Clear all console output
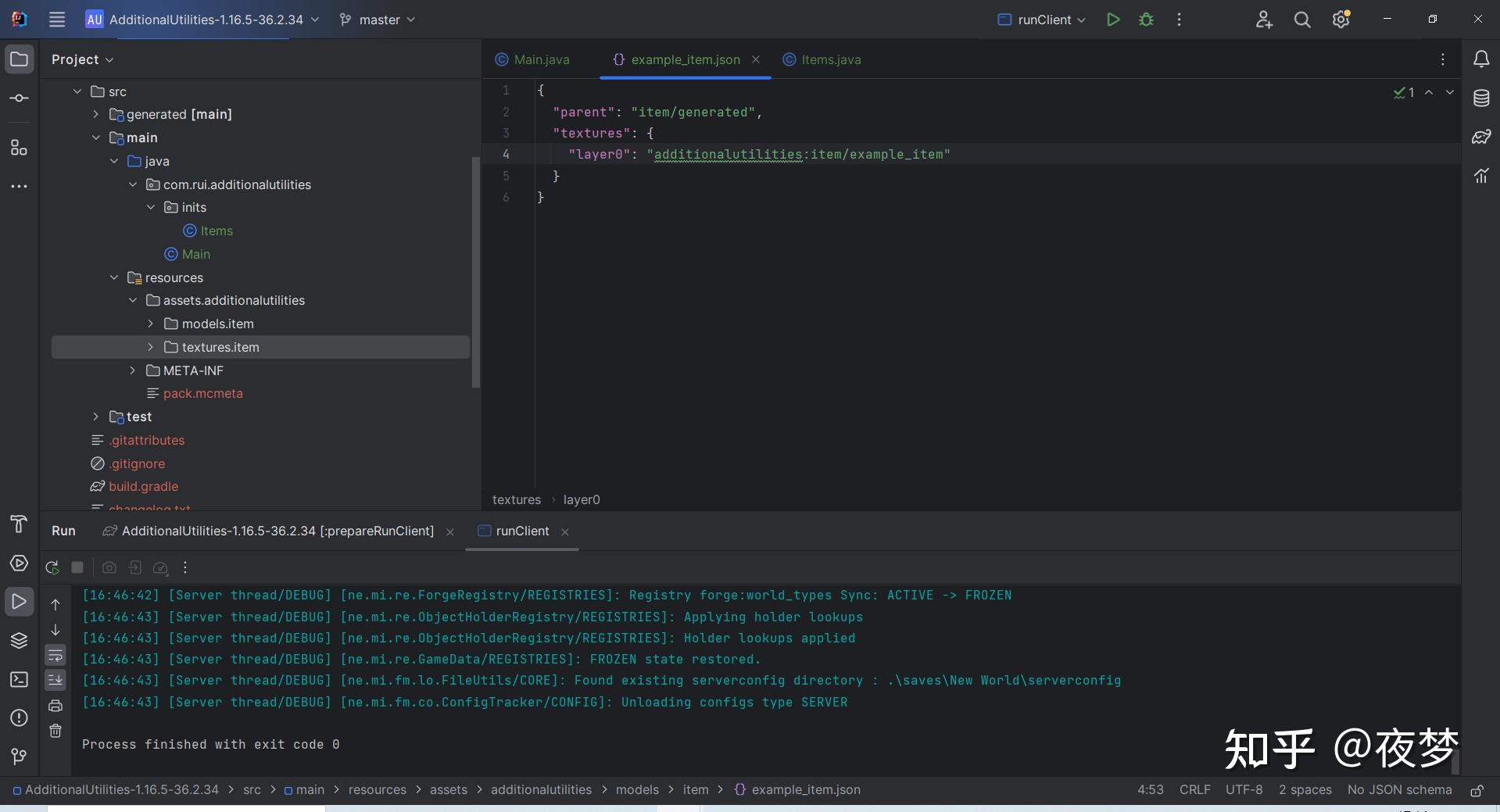This screenshot has height=812, width=1500. (x=55, y=731)
